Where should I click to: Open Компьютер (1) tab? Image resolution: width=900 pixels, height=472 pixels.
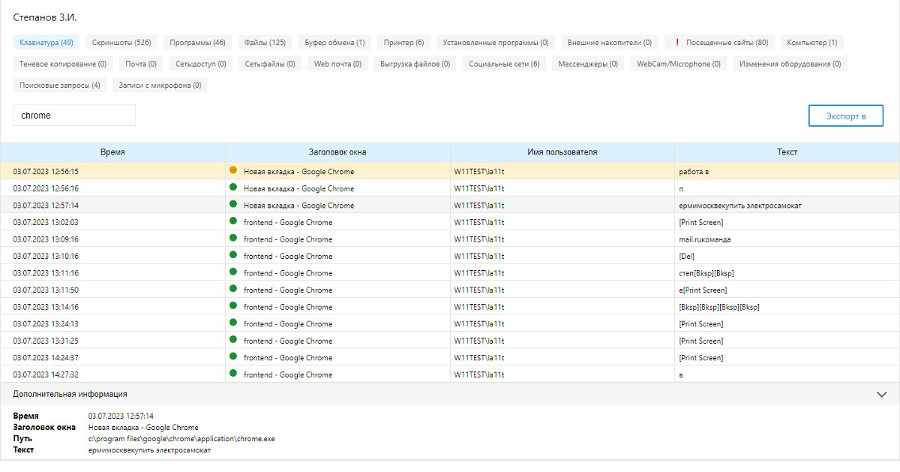[812, 42]
